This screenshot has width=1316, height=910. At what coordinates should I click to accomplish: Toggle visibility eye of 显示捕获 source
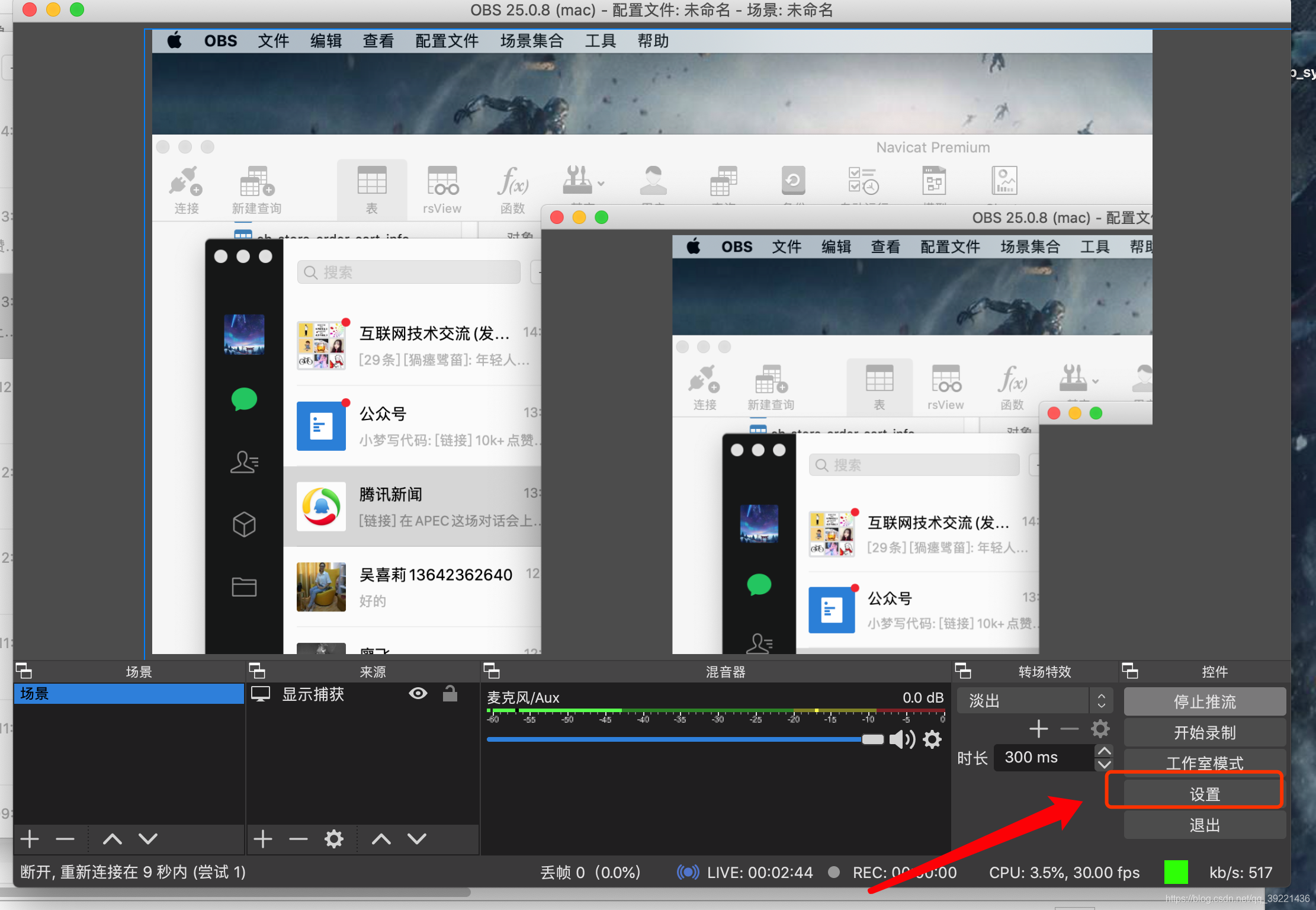418,693
